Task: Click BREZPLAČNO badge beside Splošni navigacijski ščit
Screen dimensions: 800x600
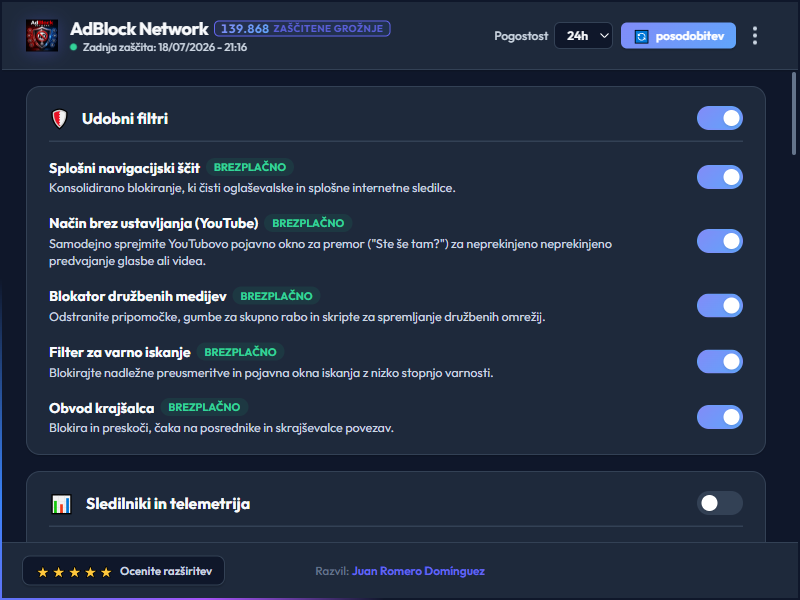Action: tap(249, 167)
